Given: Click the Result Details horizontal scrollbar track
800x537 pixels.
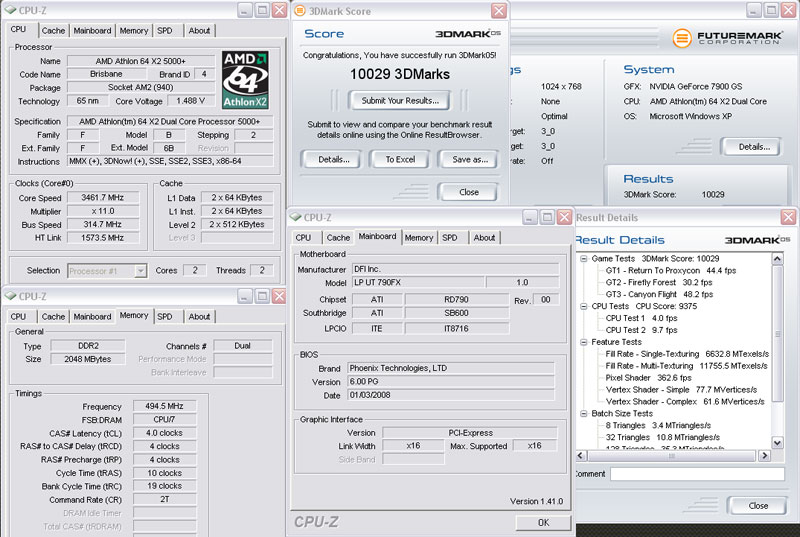Looking at the screenshot, I should coord(672,455).
